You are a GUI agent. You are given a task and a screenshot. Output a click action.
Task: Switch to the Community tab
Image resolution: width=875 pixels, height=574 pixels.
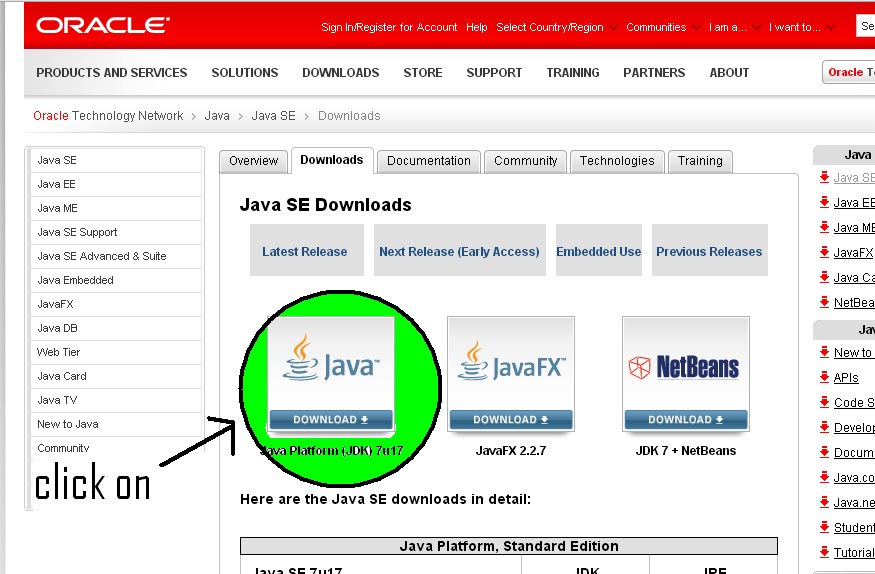click(x=525, y=161)
